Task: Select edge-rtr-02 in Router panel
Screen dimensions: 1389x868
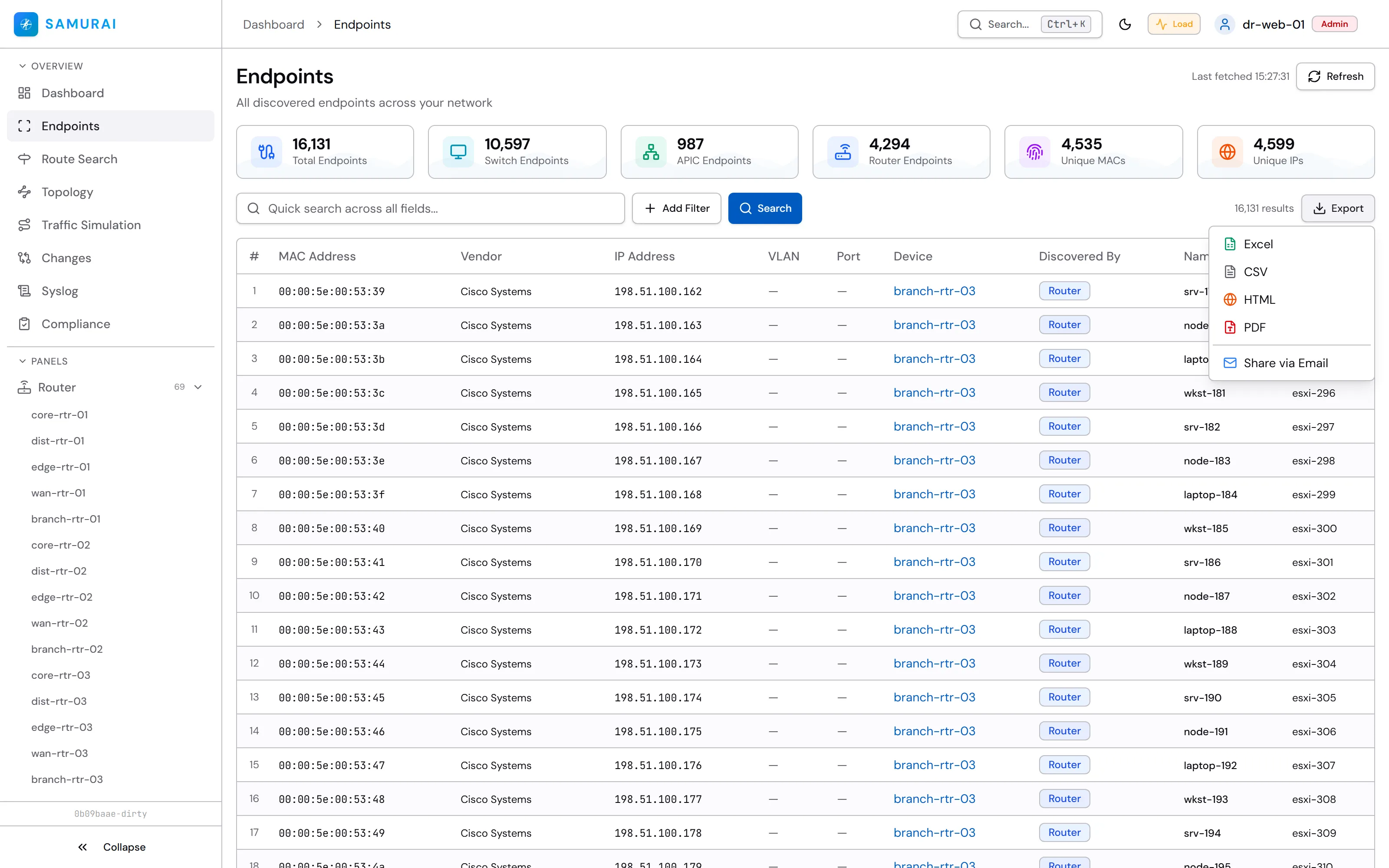Action: (x=62, y=597)
